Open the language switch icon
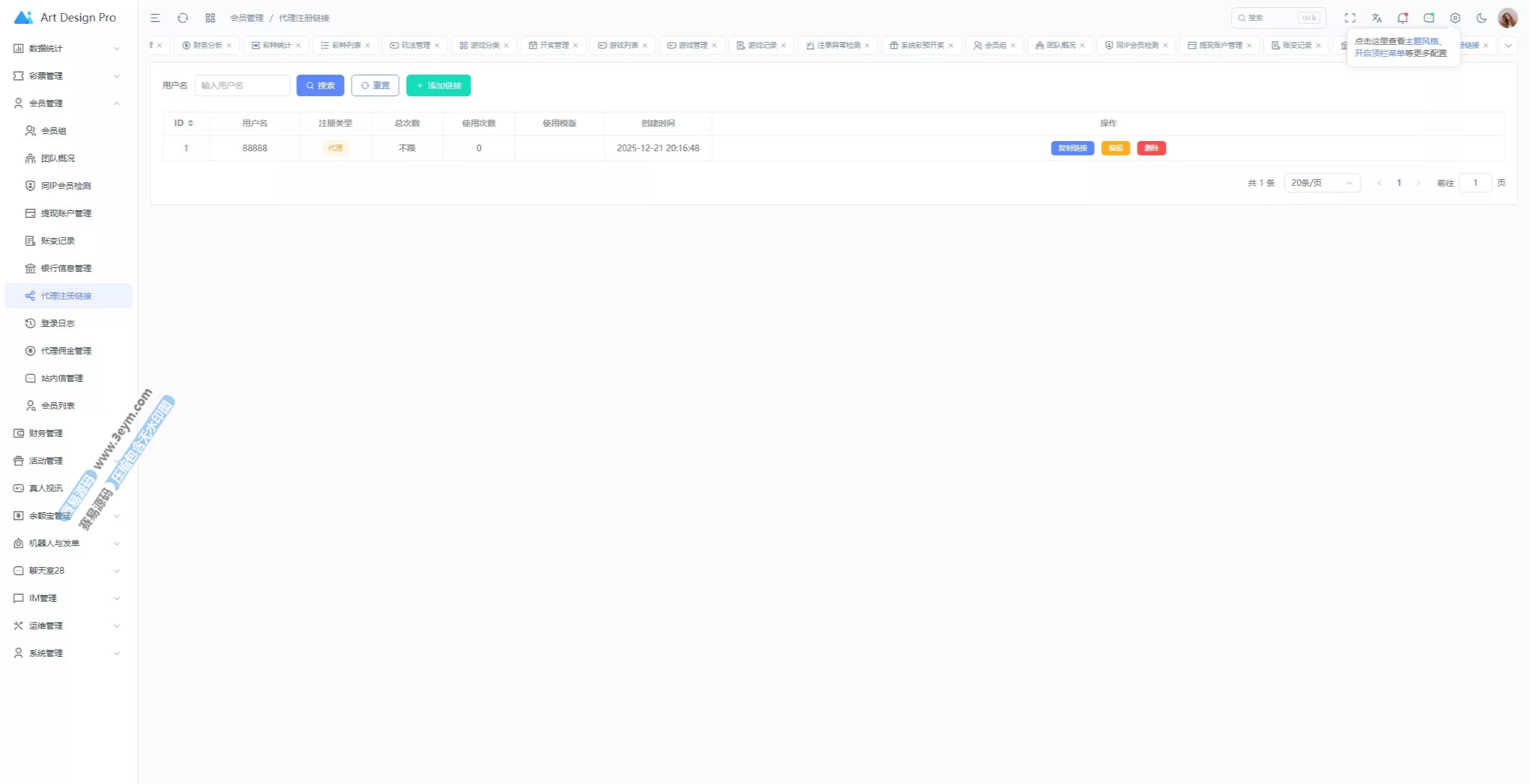Screen dimensions: 1530x784 click(x=1377, y=18)
